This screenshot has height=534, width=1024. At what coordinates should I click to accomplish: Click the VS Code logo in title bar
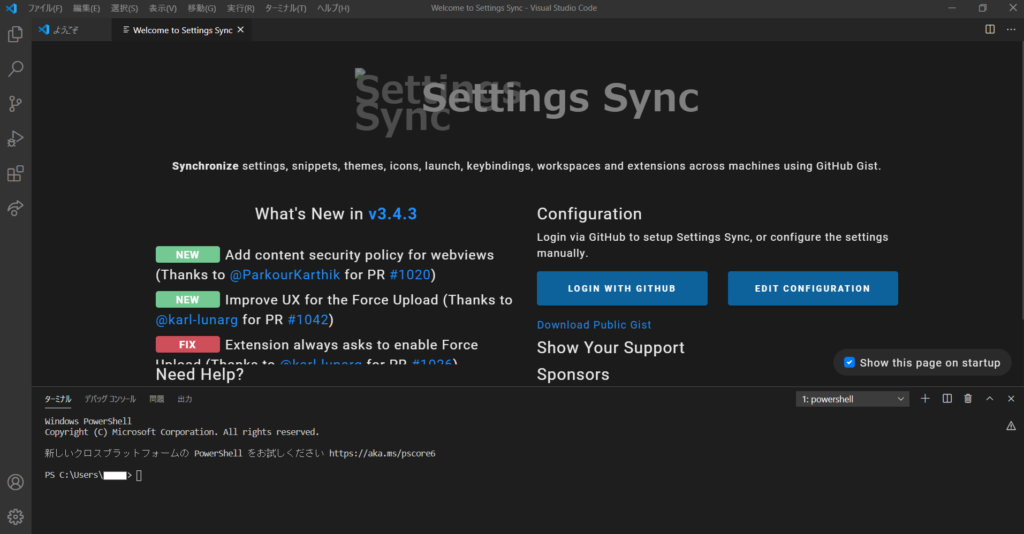pos(11,8)
